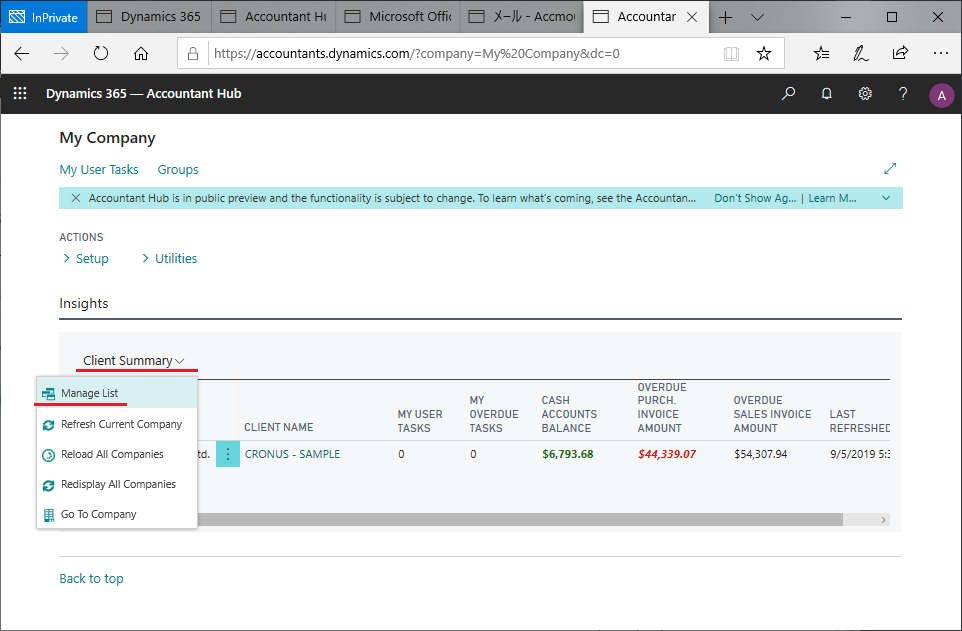Viewport: 962px width, 631px height.
Task: Open browser more options ellipsis
Action: coord(941,53)
